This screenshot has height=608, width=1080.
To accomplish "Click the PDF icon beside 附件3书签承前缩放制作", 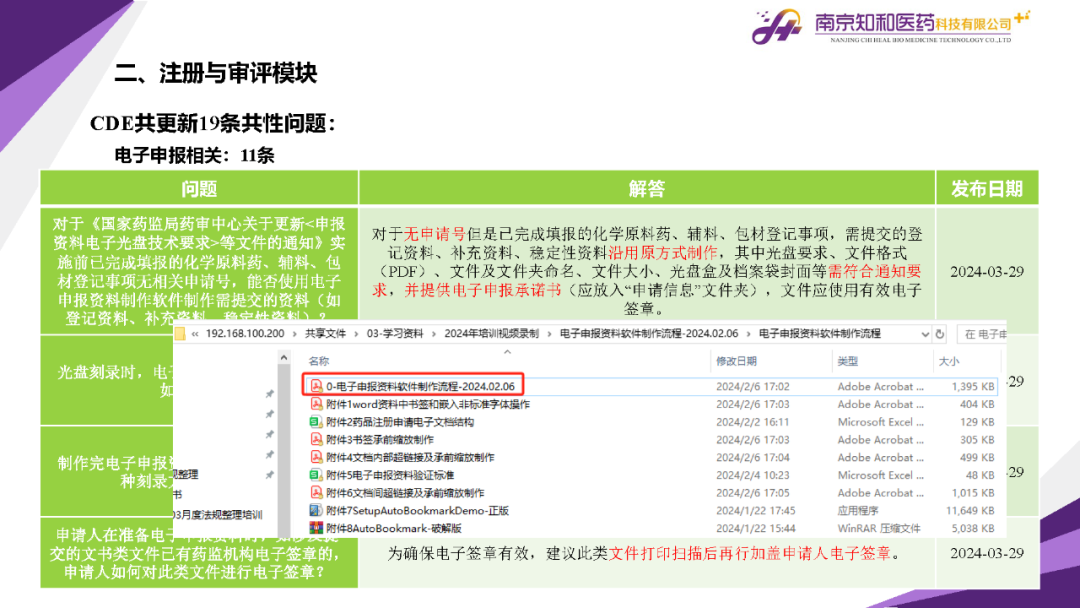I will point(315,440).
